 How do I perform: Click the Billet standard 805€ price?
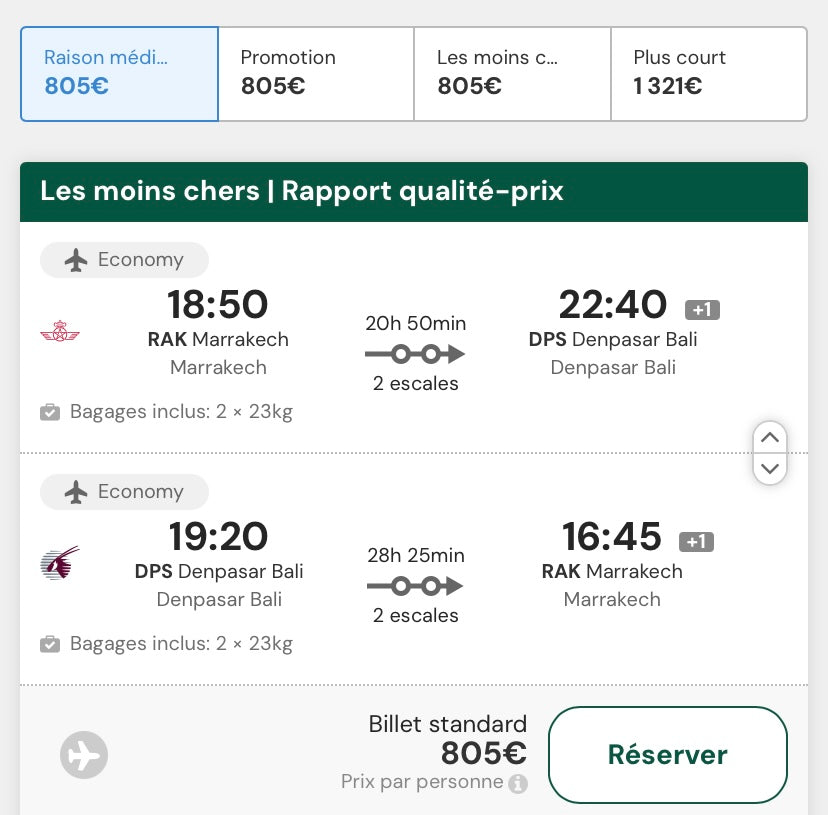click(x=483, y=753)
